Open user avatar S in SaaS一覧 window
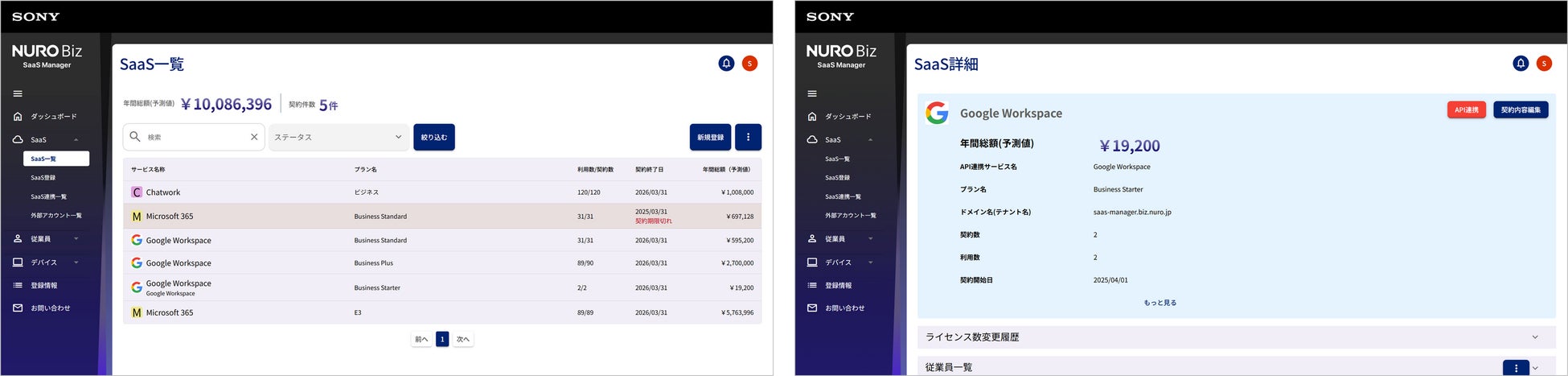 [x=749, y=63]
